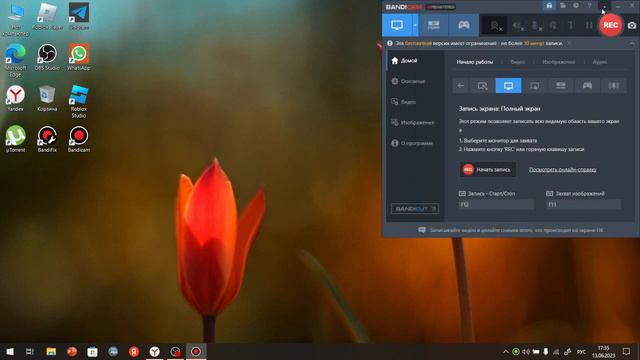Open µTorrent desktop shortcut
Viewport: 640px width, 360px height.
point(15,139)
